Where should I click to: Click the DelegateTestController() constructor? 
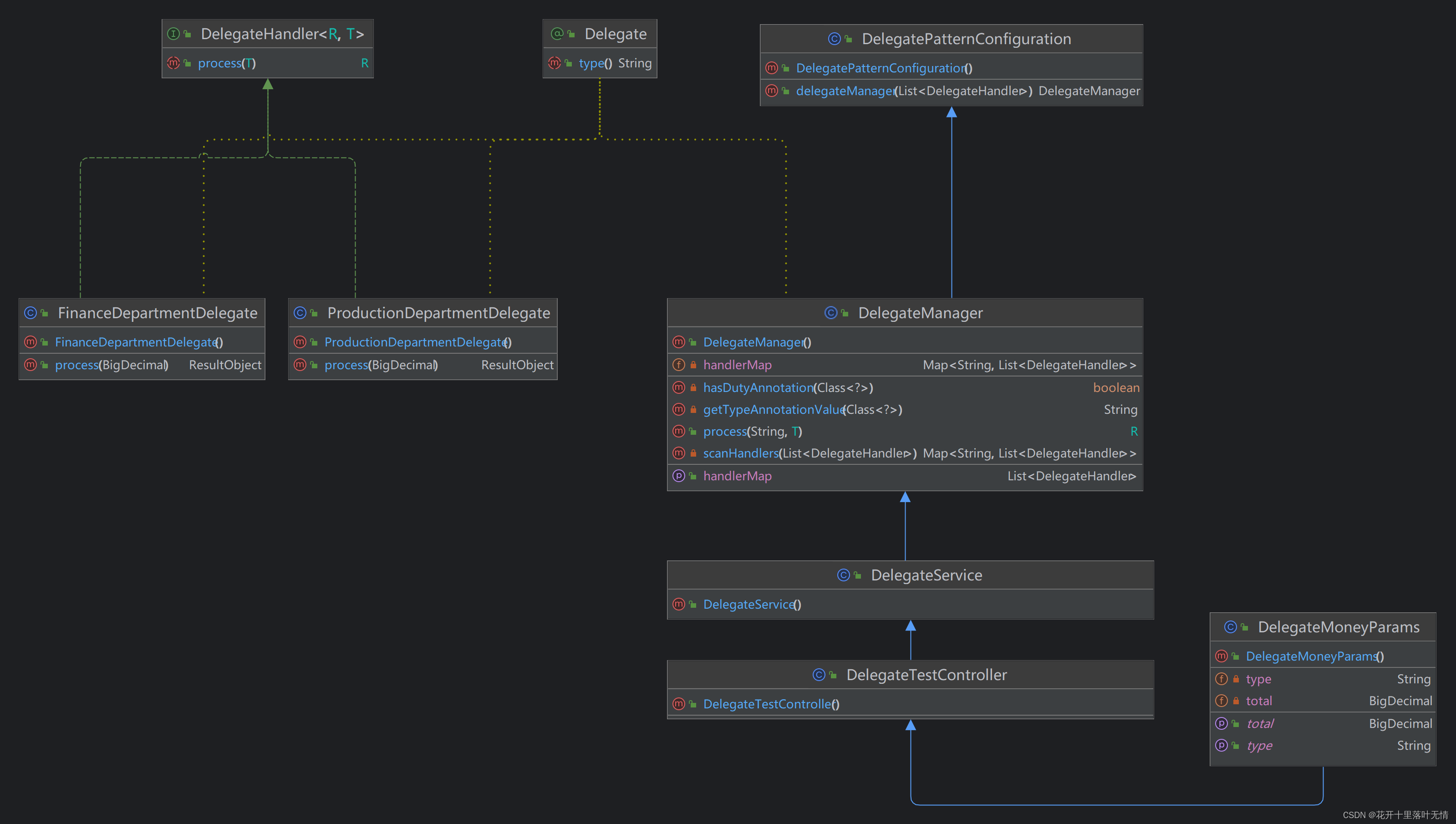pos(771,704)
